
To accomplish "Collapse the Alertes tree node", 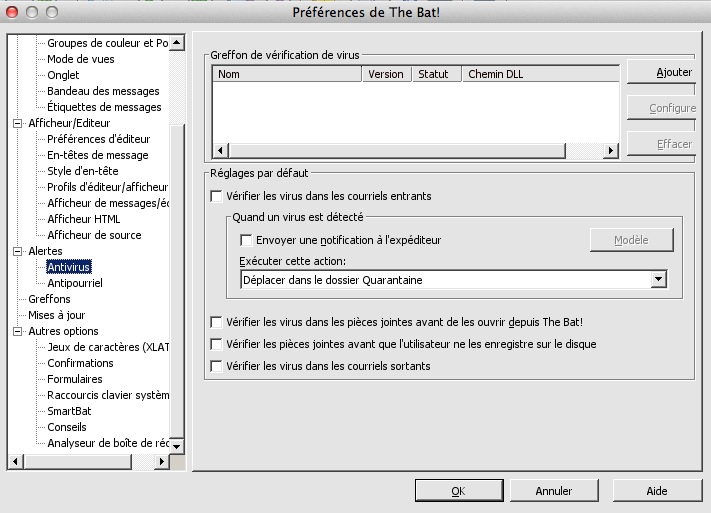I will (x=17, y=252).
